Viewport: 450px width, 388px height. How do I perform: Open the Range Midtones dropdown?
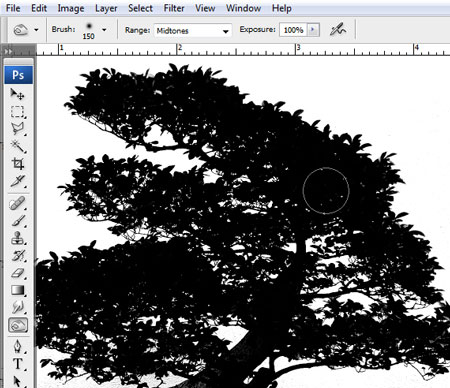193,31
